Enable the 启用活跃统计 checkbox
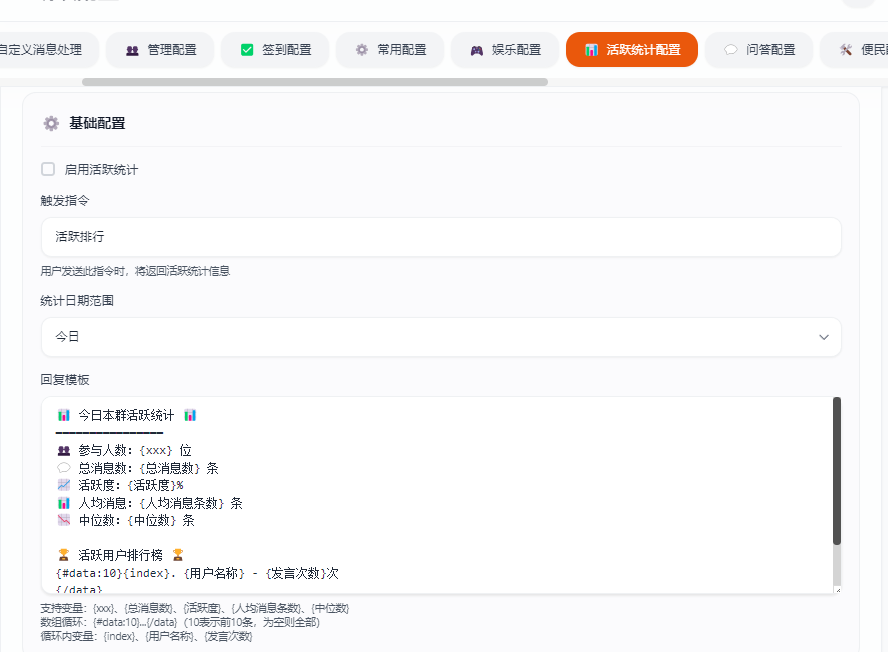The width and height of the screenshot is (888, 652). [x=47, y=169]
